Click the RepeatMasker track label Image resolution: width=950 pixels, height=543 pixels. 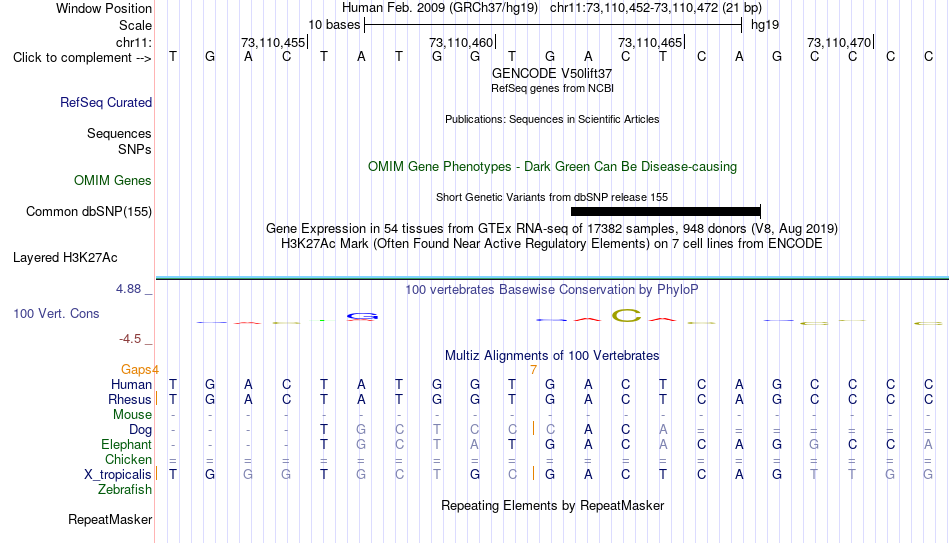click(x=110, y=519)
